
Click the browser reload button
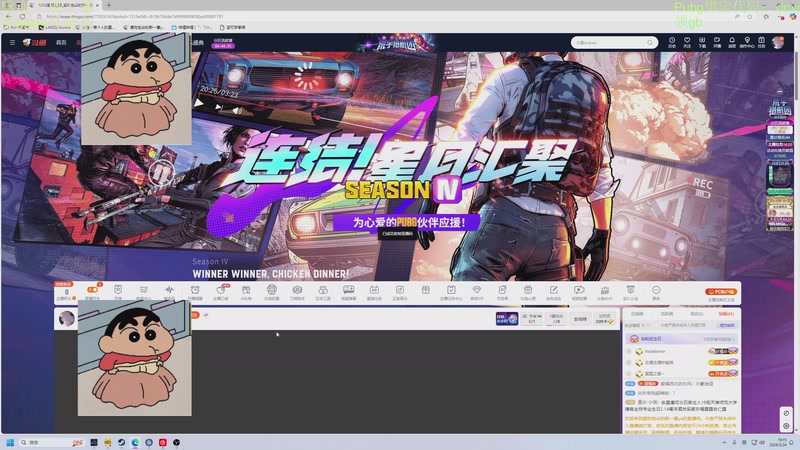(x=22, y=16)
